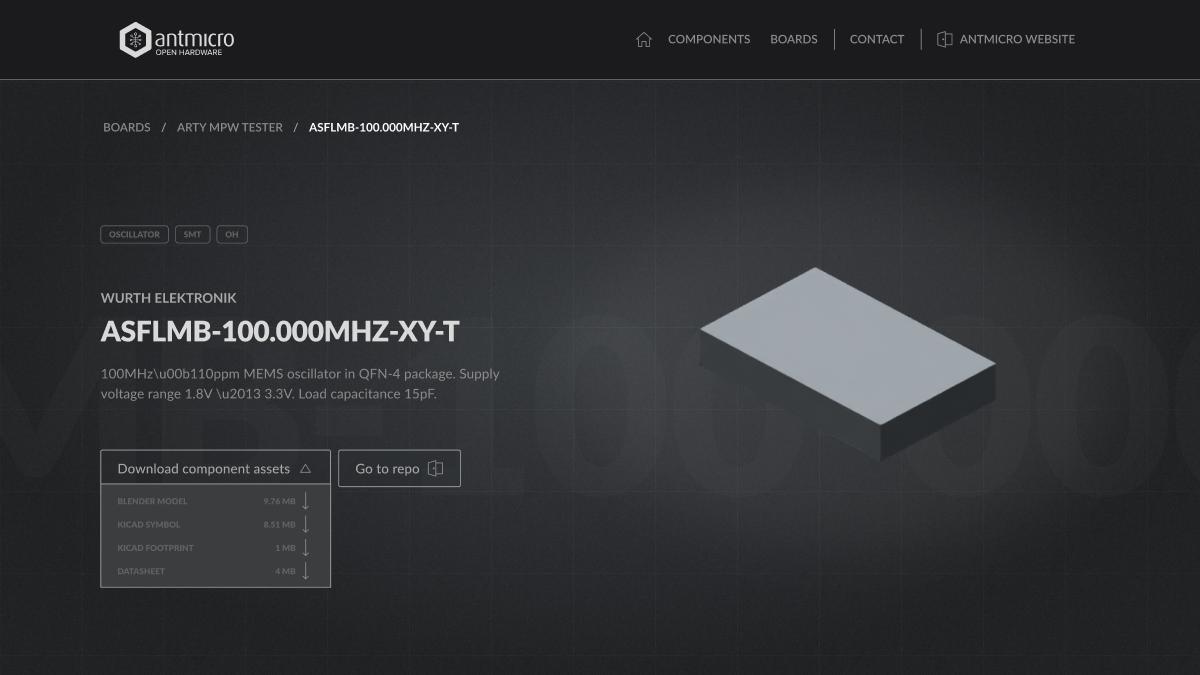Toggle the SMT tag filter

(x=192, y=234)
